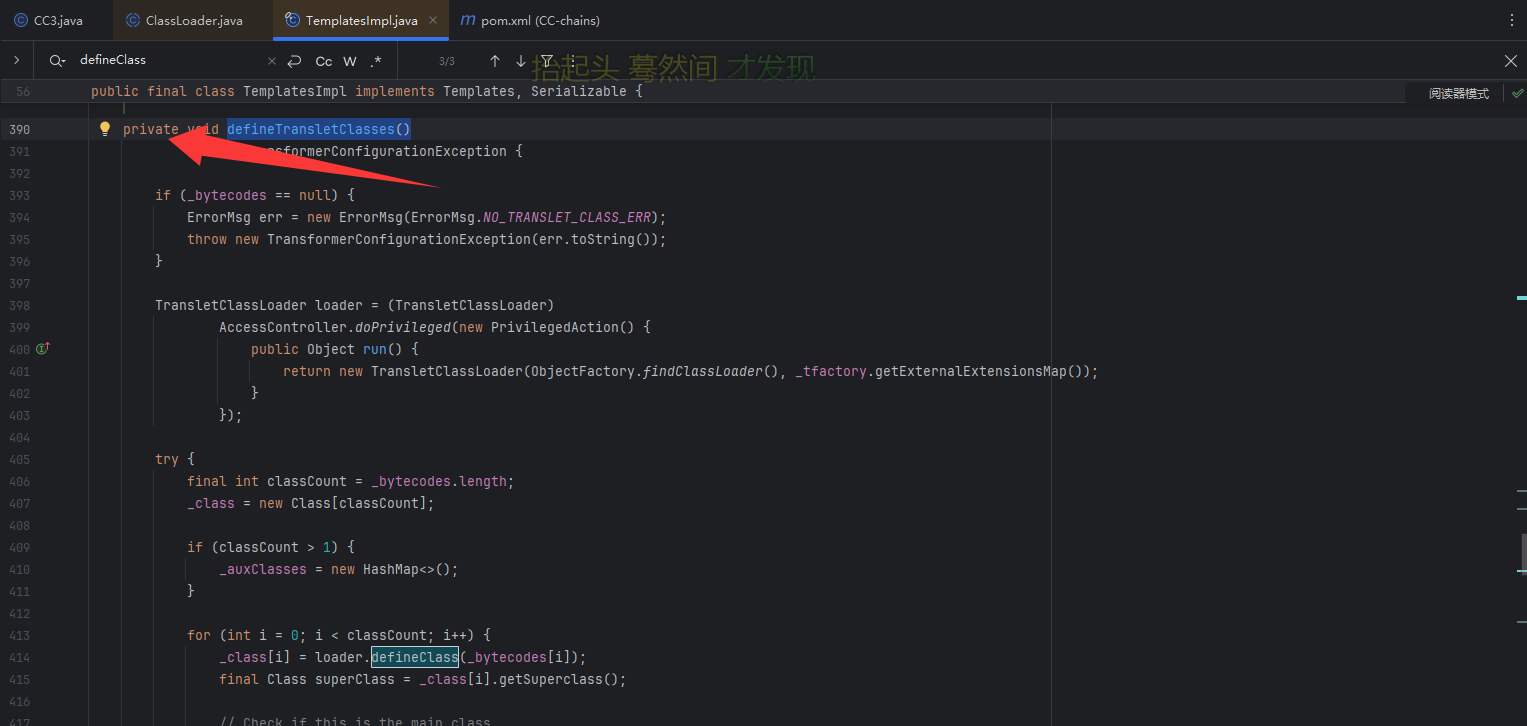Click the green implementation gutter icon on line 400
This screenshot has height=726, width=1527.
coord(42,349)
